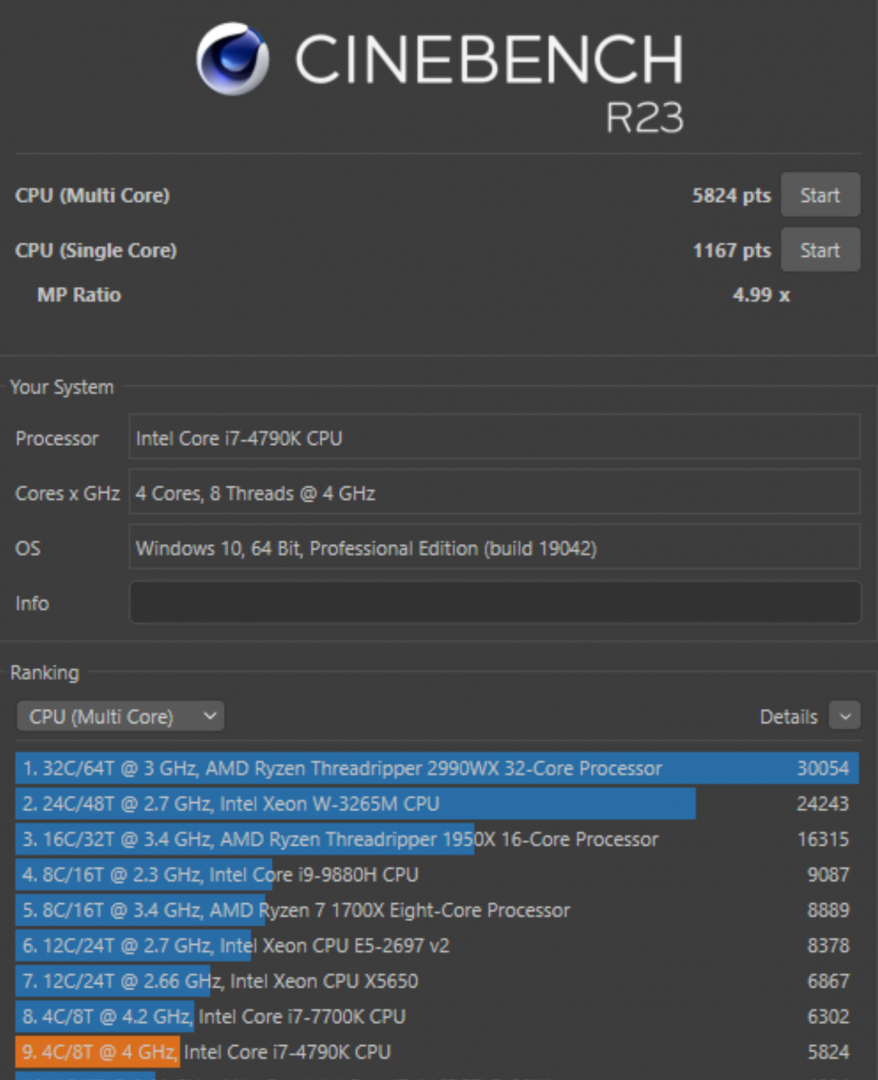Click the Ranking section heading
This screenshot has height=1080, width=878.
(45, 672)
